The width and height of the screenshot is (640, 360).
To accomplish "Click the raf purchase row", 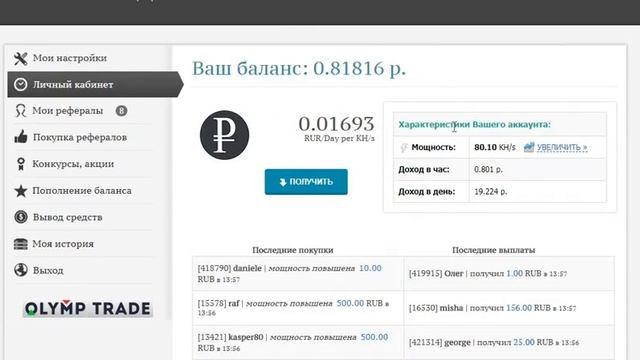I will pyautogui.click(x=298, y=308).
